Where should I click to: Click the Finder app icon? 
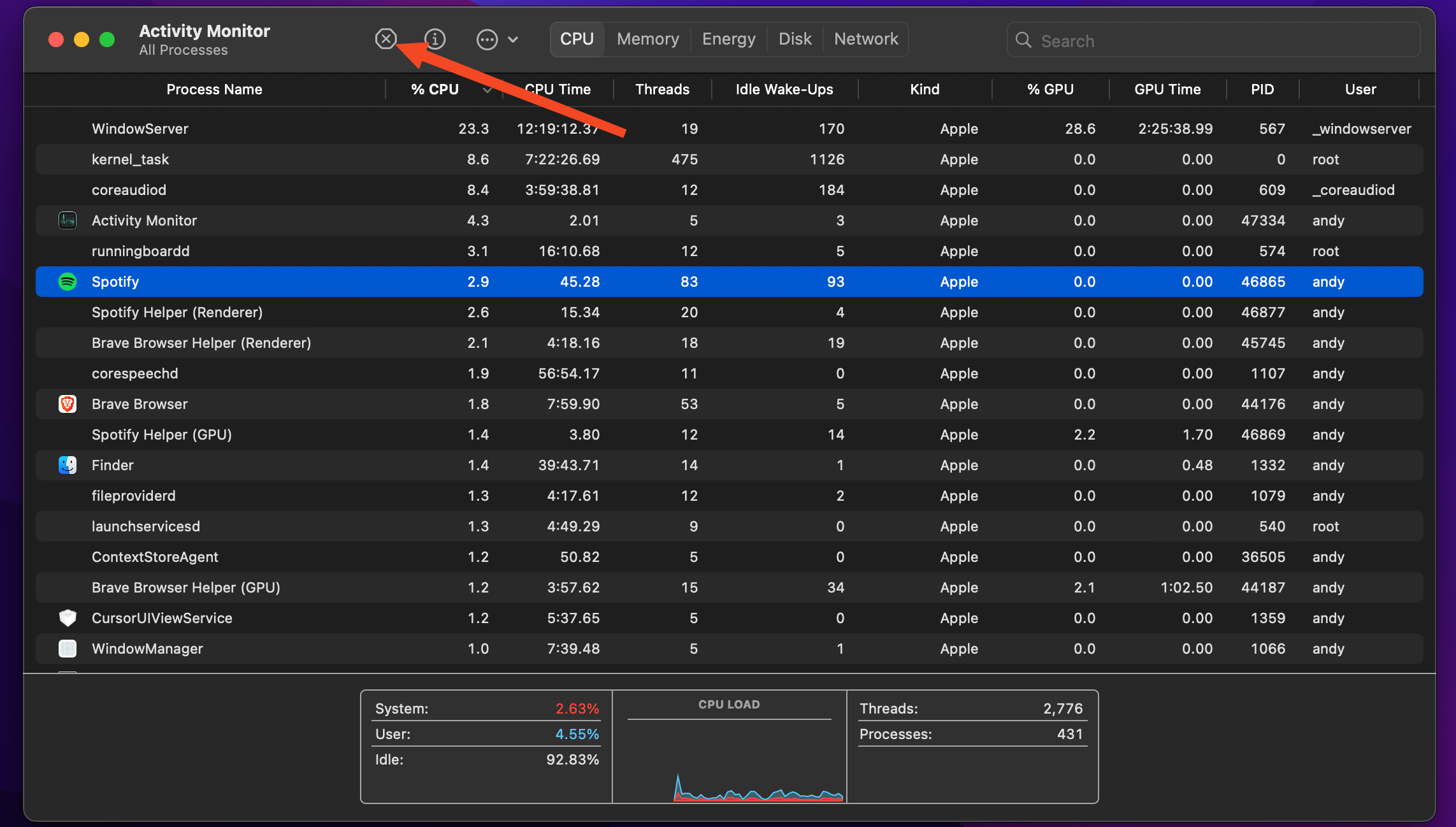(x=68, y=464)
